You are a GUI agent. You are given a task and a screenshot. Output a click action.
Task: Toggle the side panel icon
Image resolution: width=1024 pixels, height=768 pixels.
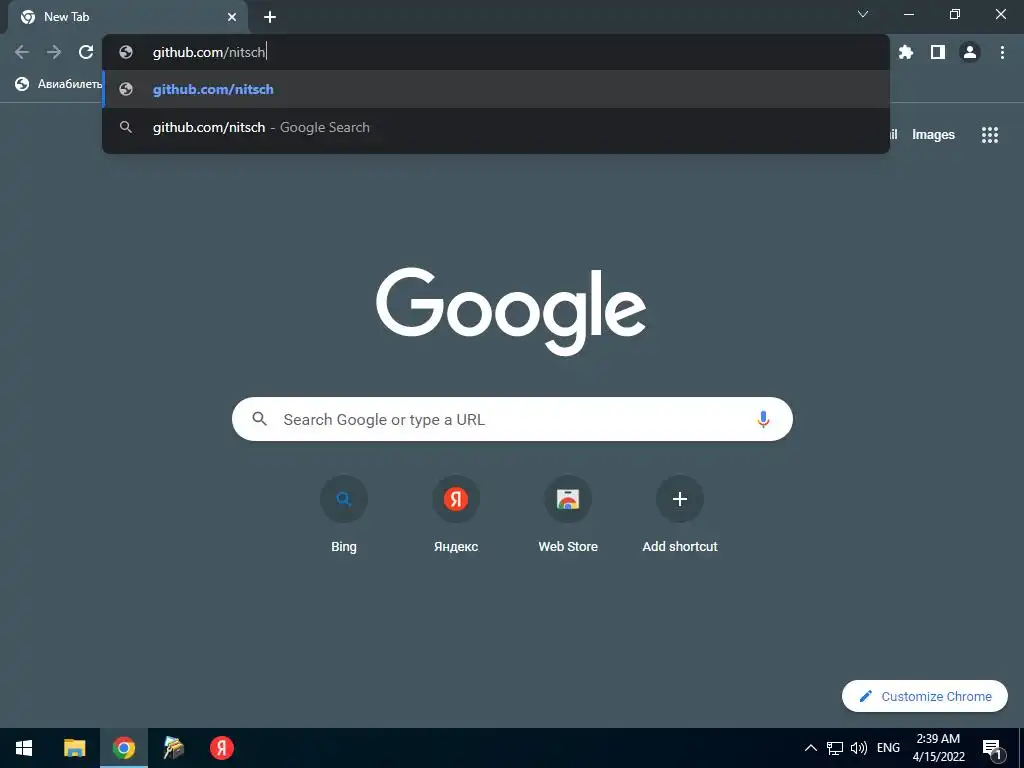tap(938, 52)
